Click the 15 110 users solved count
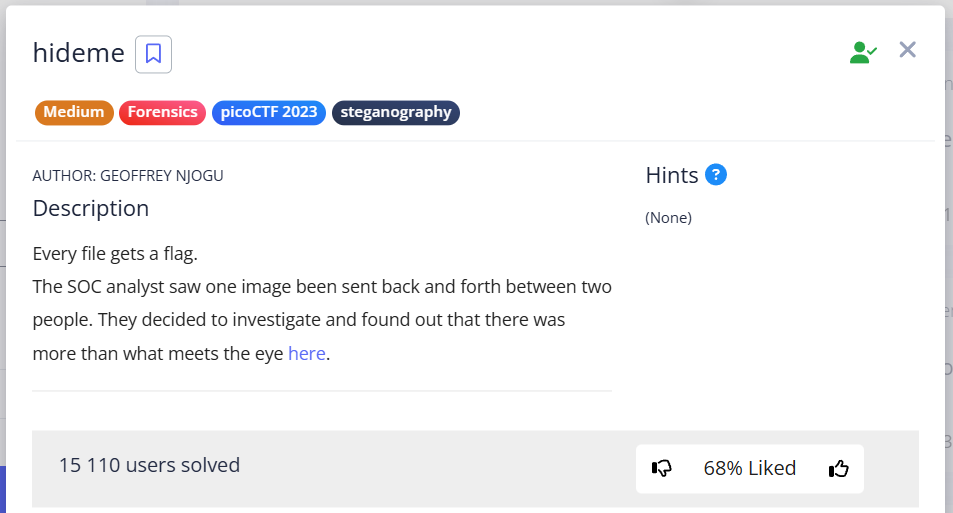The height and width of the screenshot is (513, 953). pos(149,465)
